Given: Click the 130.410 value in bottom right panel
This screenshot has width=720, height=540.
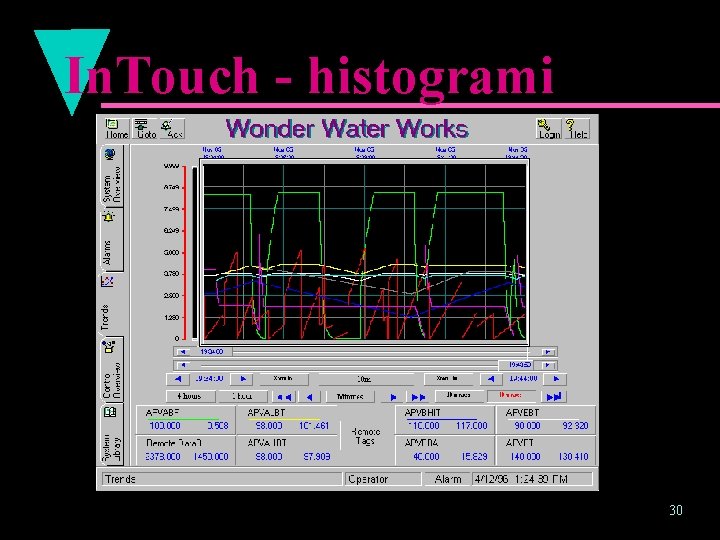Looking at the screenshot, I should [x=573, y=456].
